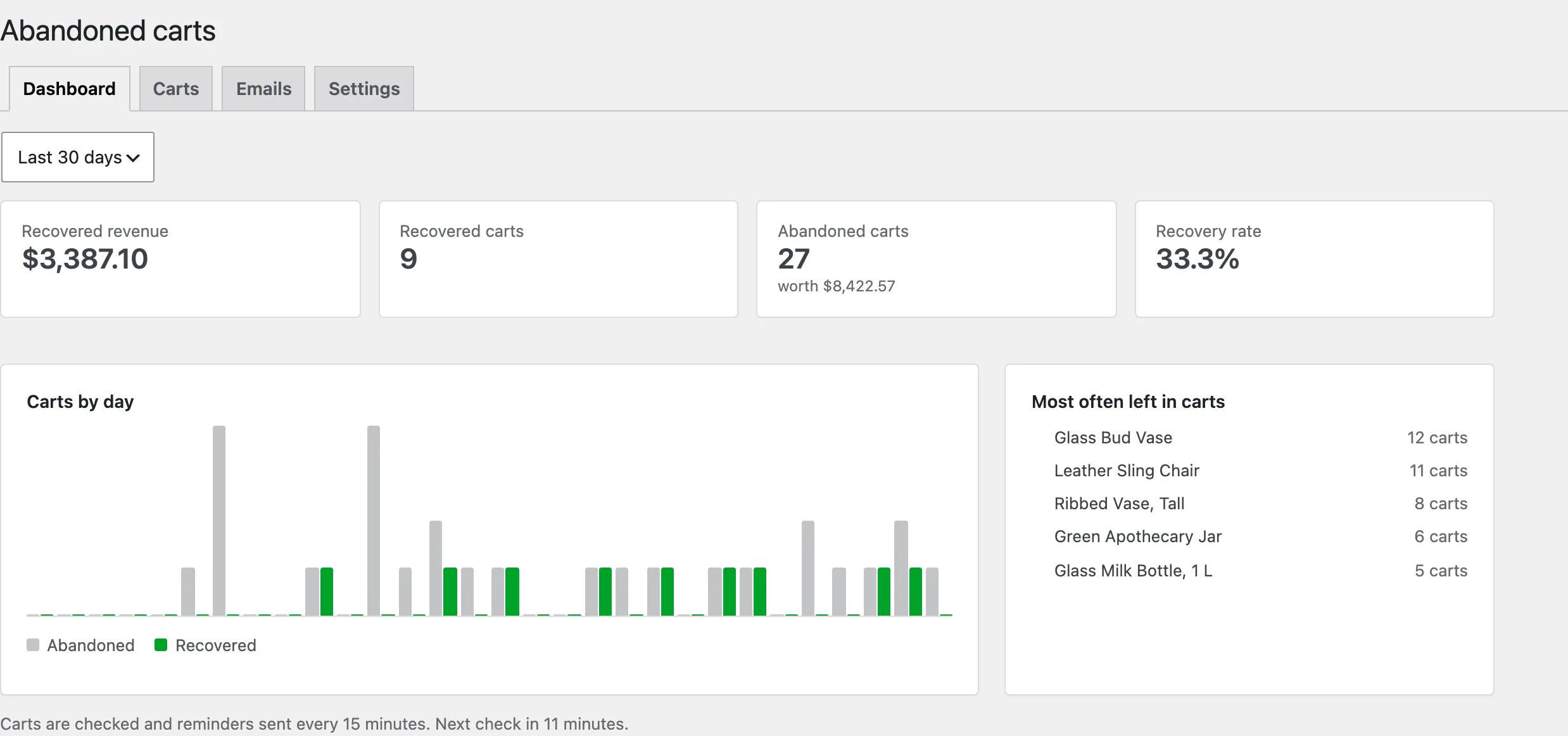
Task: Switch to the Dashboard tab
Action: 70,89
